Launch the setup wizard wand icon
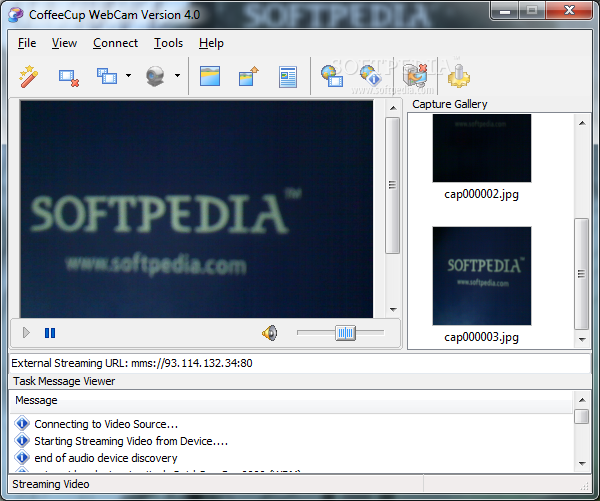The width and height of the screenshot is (600, 501). (29, 77)
